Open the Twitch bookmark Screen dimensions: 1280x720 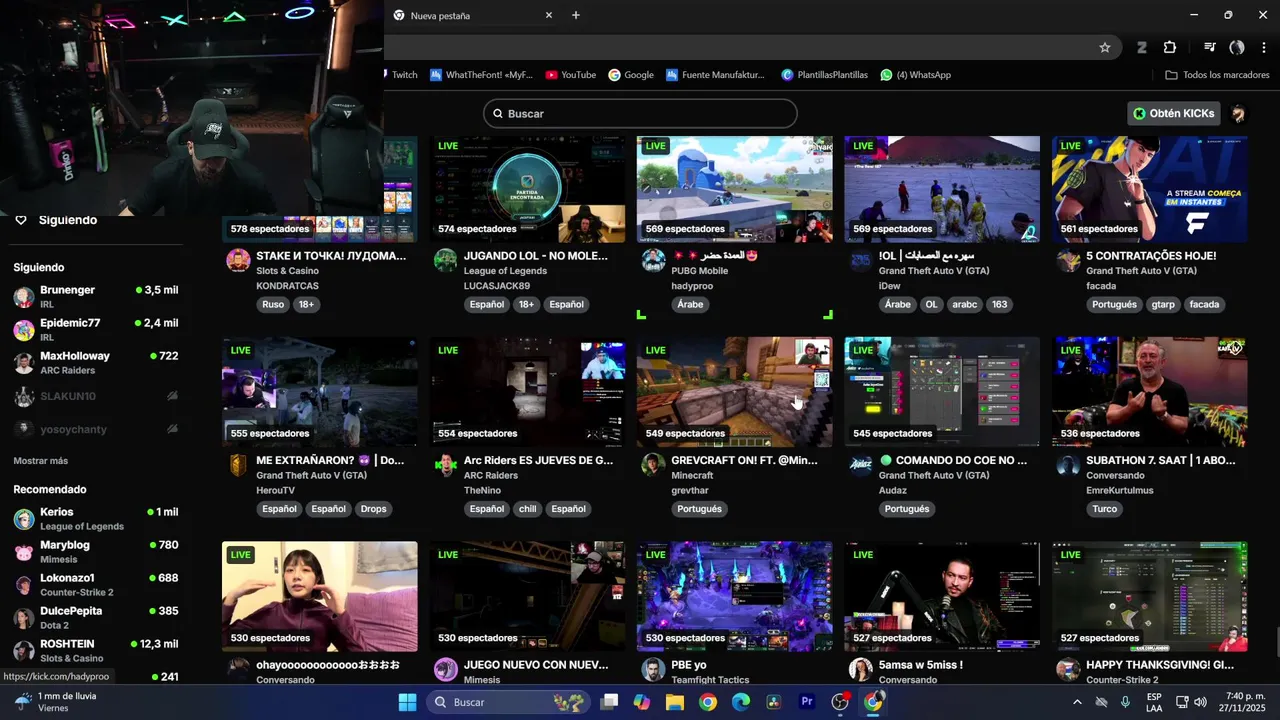pos(404,75)
